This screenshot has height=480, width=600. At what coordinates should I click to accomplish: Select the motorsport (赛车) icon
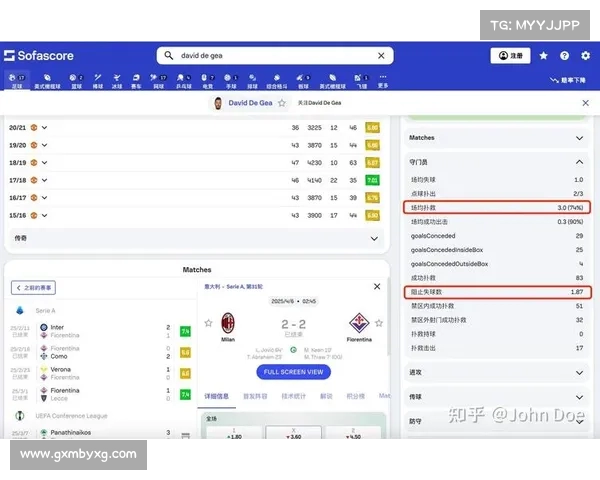(136, 81)
